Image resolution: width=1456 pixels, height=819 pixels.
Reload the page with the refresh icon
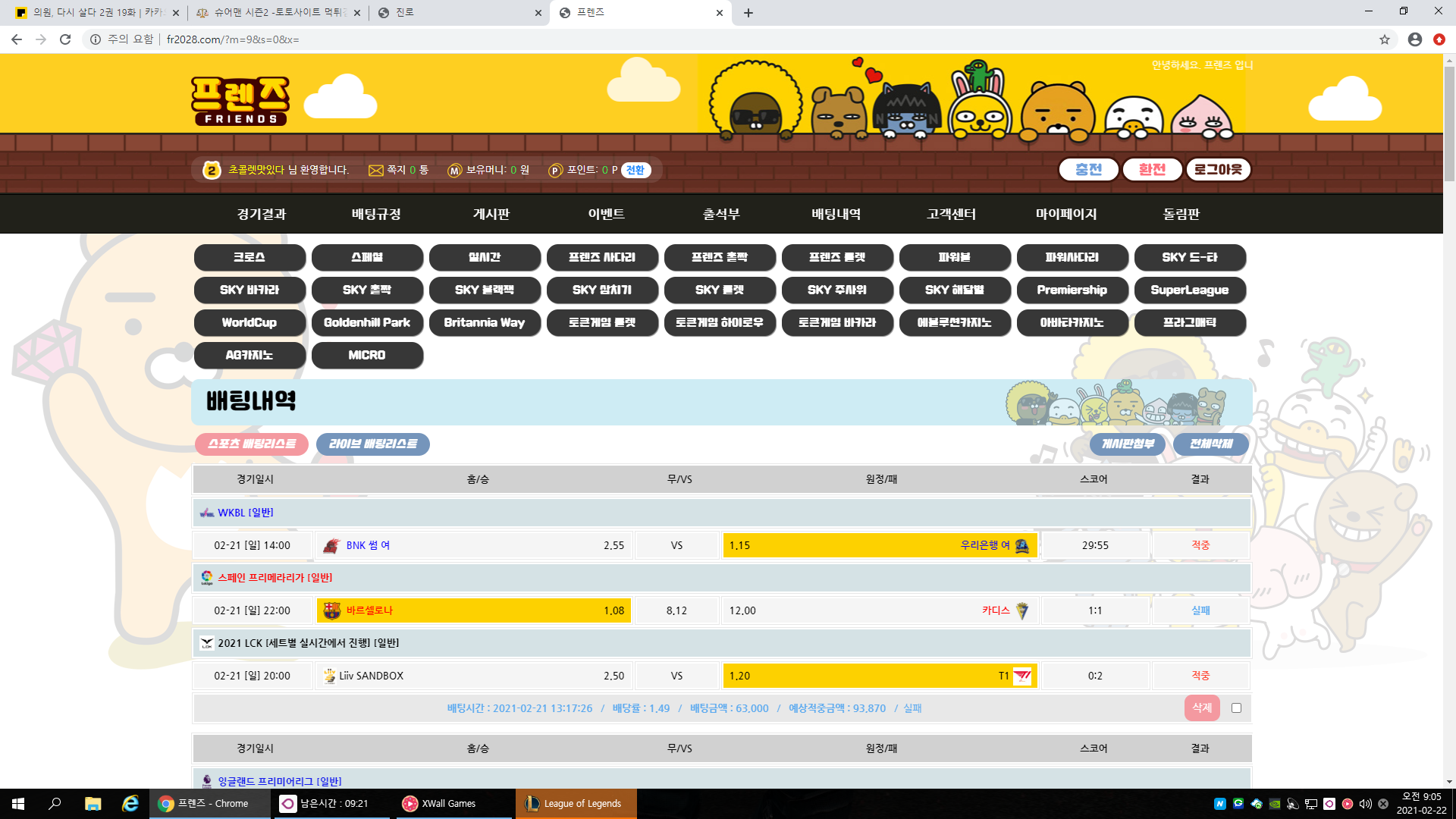(x=65, y=39)
